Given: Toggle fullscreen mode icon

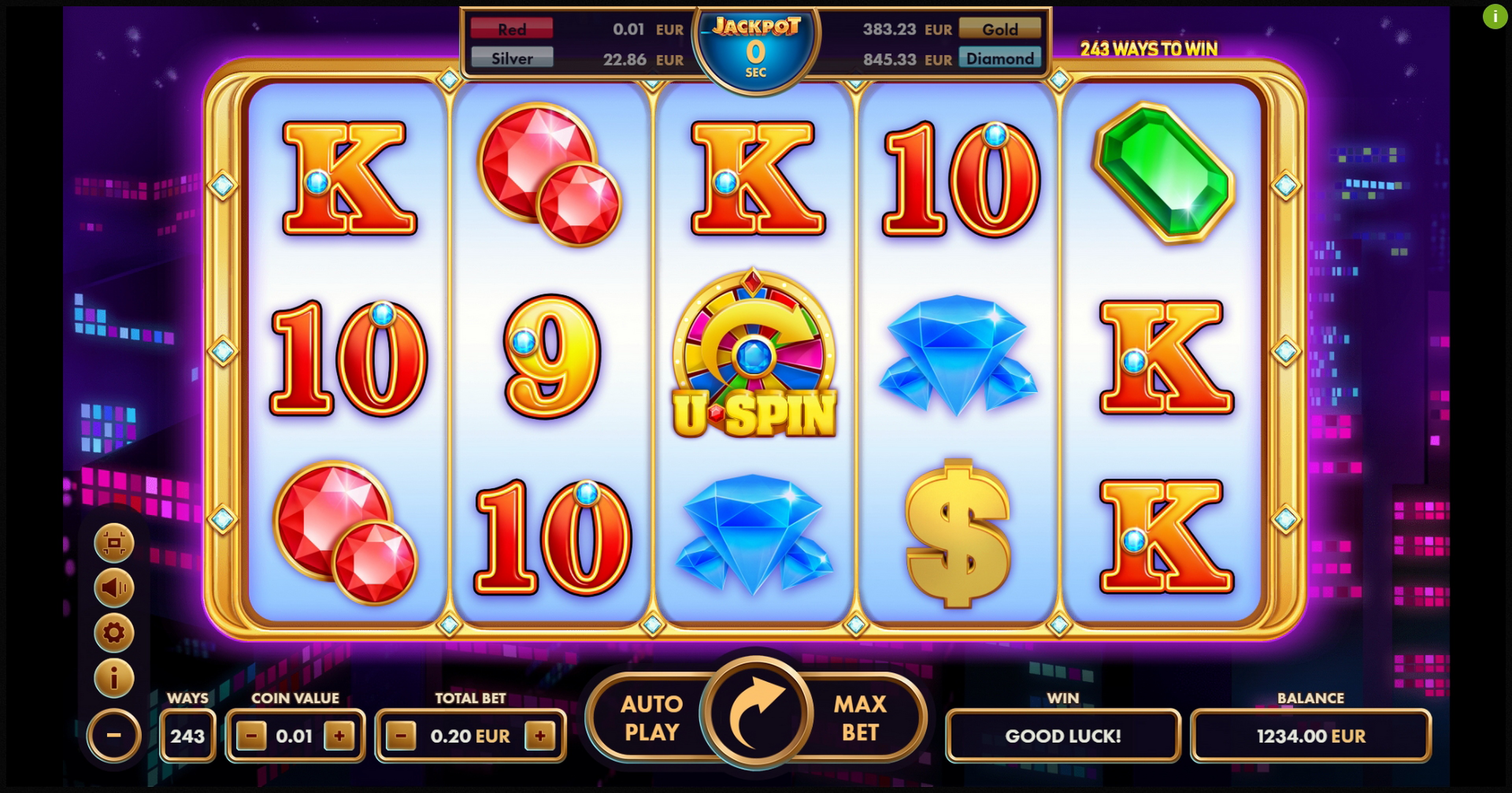Looking at the screenshot, I should coord(114,543).
